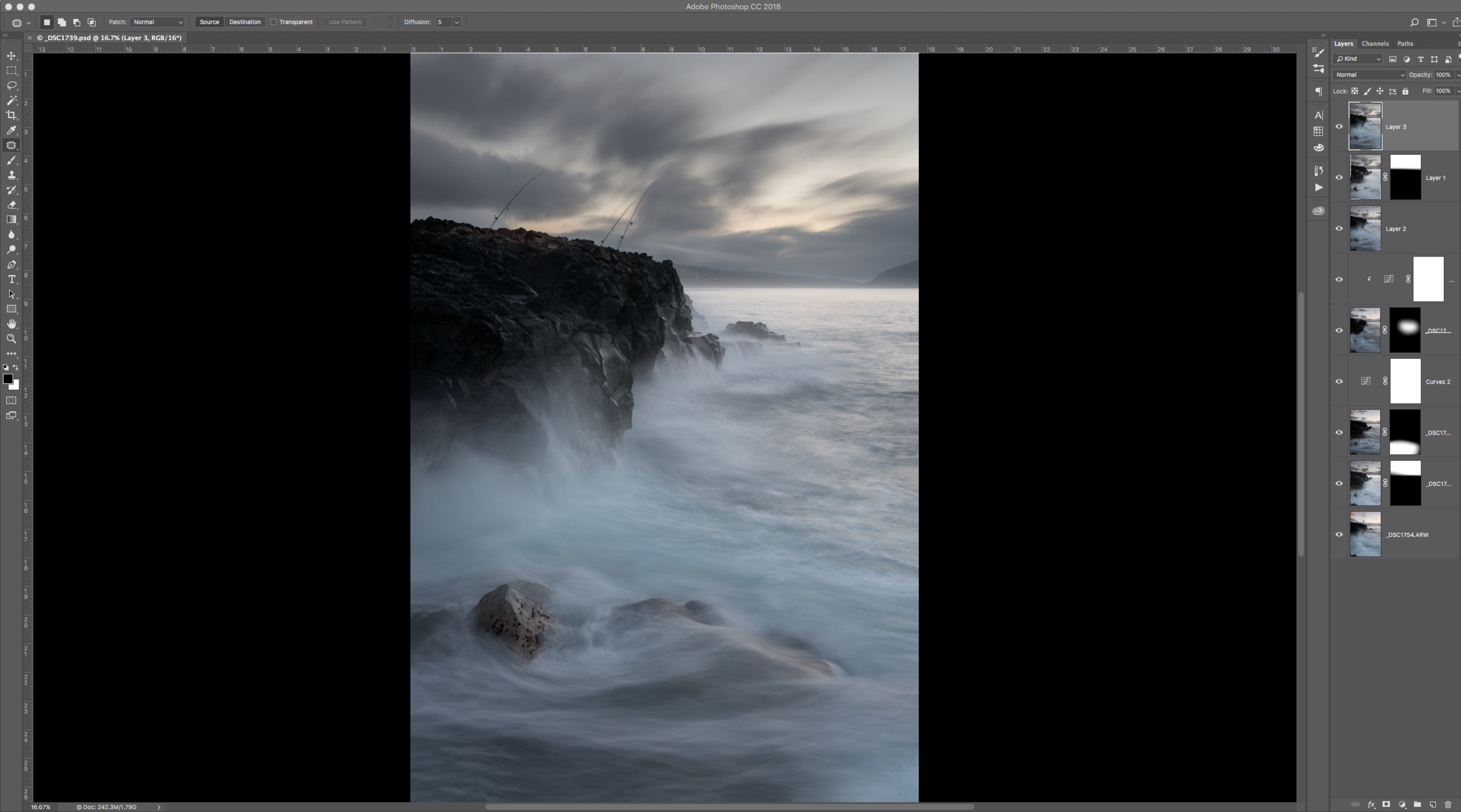Select the Crop tool

[11, 116]
